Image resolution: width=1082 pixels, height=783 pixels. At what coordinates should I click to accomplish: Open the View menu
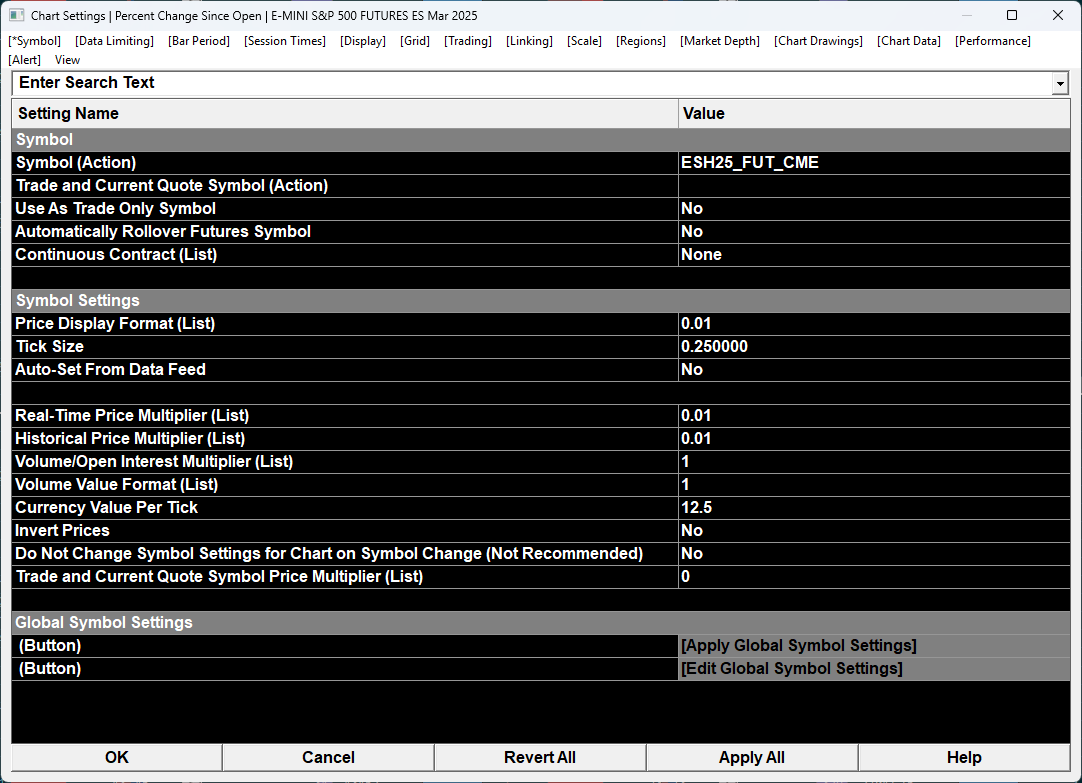[x=68, y=60]
